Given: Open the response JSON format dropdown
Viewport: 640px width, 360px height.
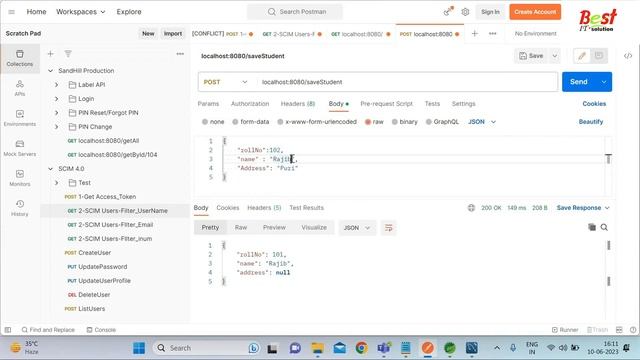Looking at the screenshot, I should tap(357, 228).
